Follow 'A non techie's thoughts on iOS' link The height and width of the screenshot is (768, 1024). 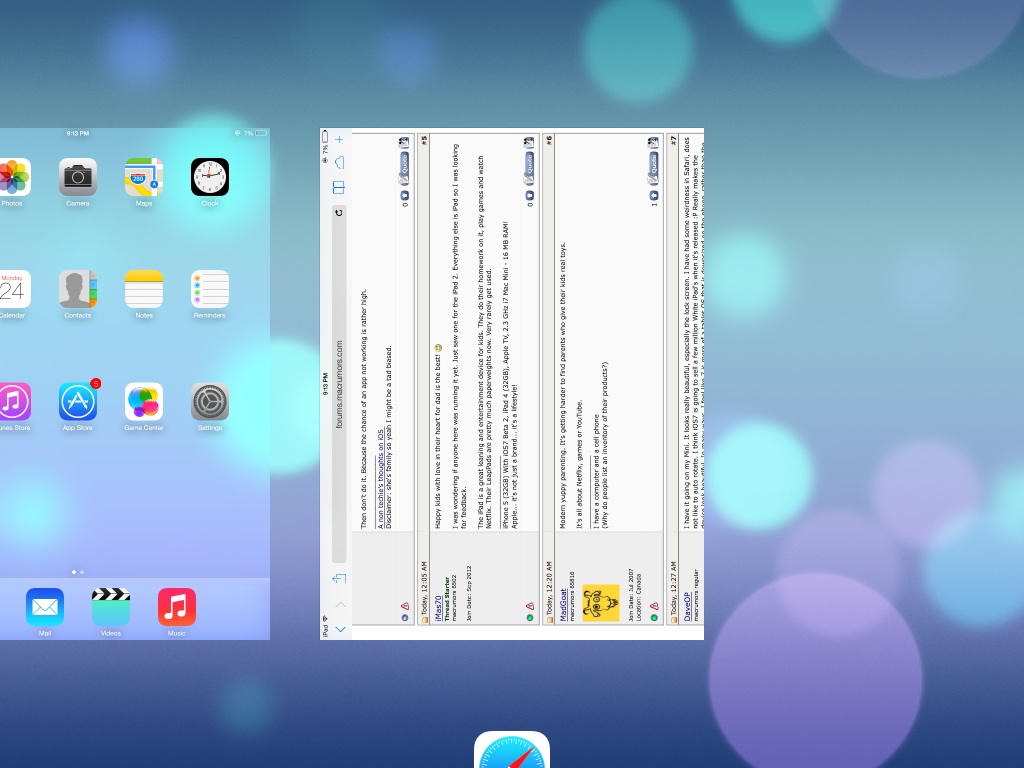click(x=380, y=478)
